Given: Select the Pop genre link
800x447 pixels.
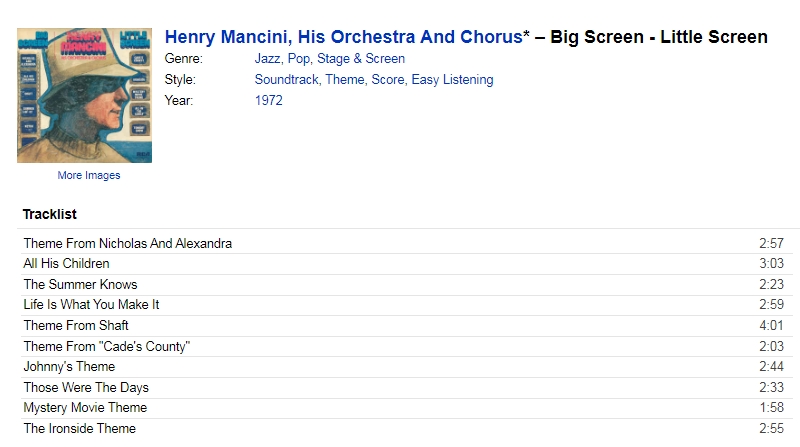Looking at the screenshot, I should [x=298, y=59].
